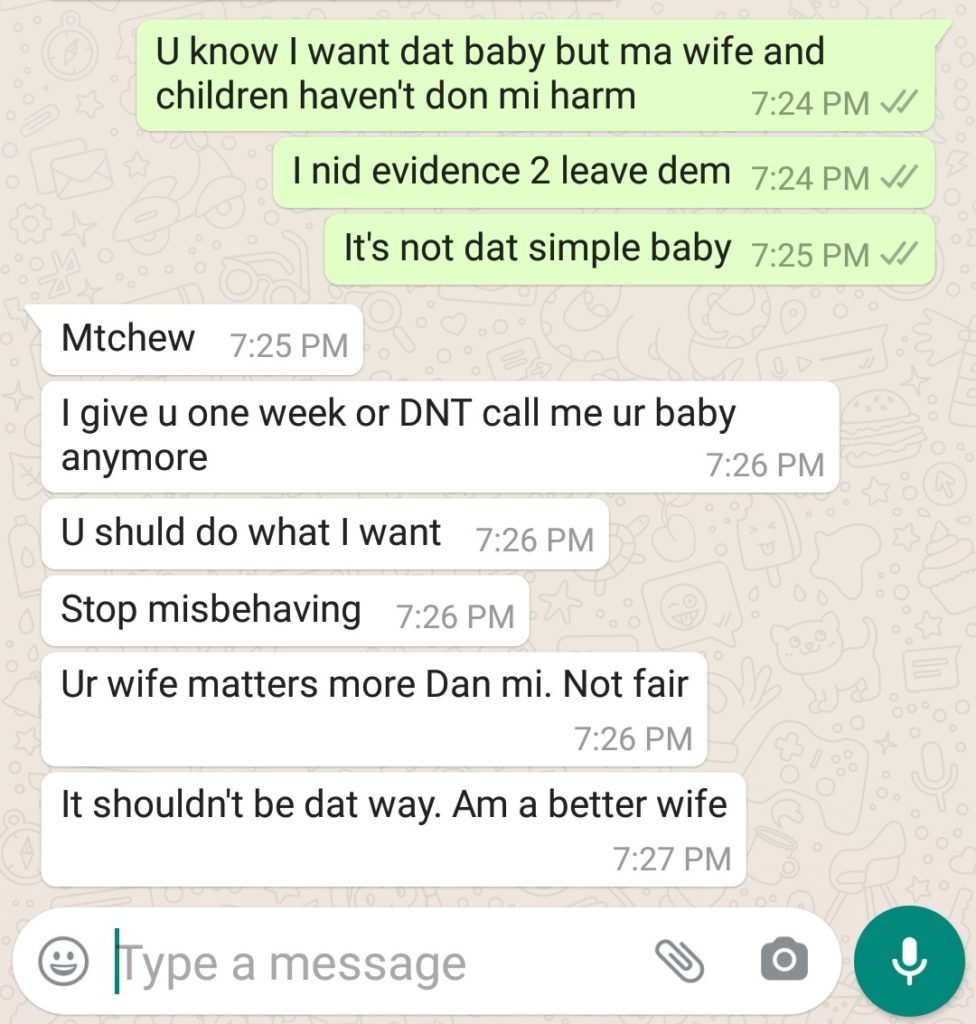Open the emoji picker icon
The image size is (976, 1024).
63,961
